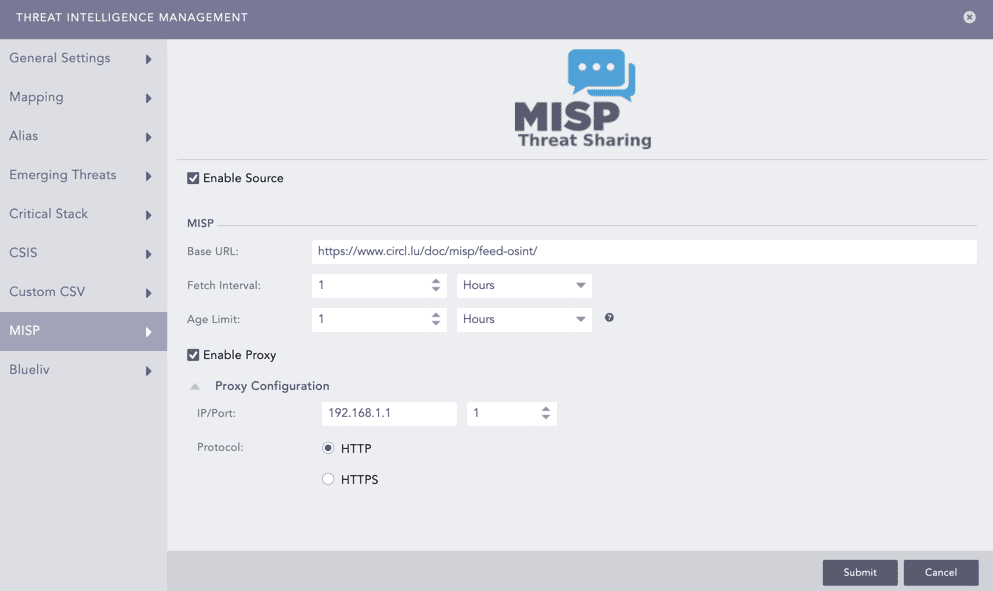Select the HTTP protocol radio button
The width and height of the screenshot is (993, 591).
pos(328,449)
